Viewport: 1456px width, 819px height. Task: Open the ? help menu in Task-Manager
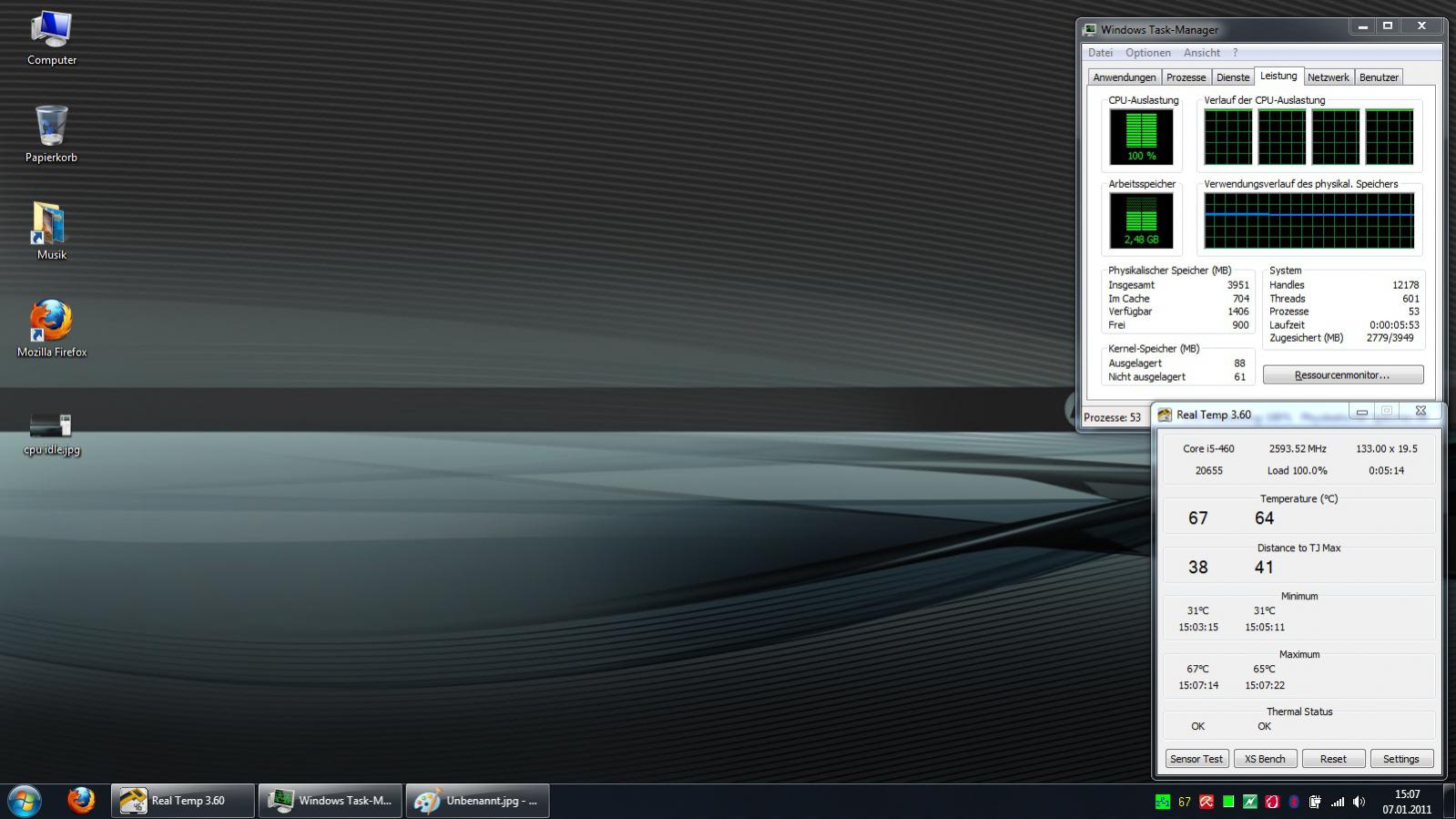[1236, 53]
